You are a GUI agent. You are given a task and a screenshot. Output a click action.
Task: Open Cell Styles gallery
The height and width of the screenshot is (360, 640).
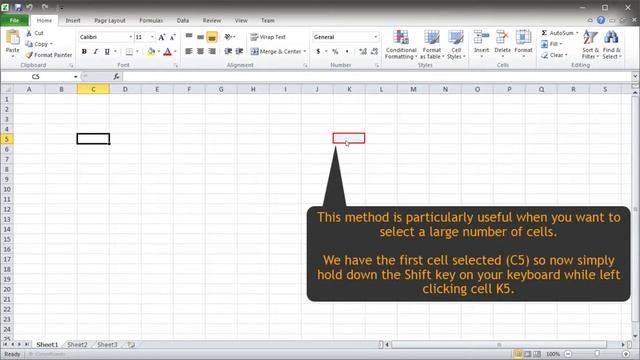[x=456, y=44]
